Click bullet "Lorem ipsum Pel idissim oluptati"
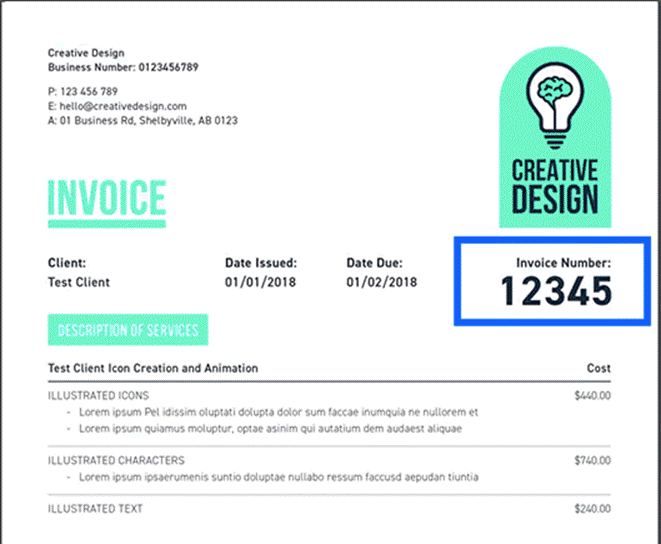The image size is (661, 544). point(278,412)
